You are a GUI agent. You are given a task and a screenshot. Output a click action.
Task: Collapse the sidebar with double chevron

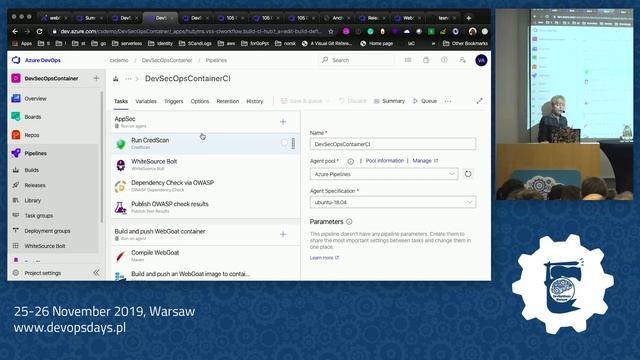(96, 273)
